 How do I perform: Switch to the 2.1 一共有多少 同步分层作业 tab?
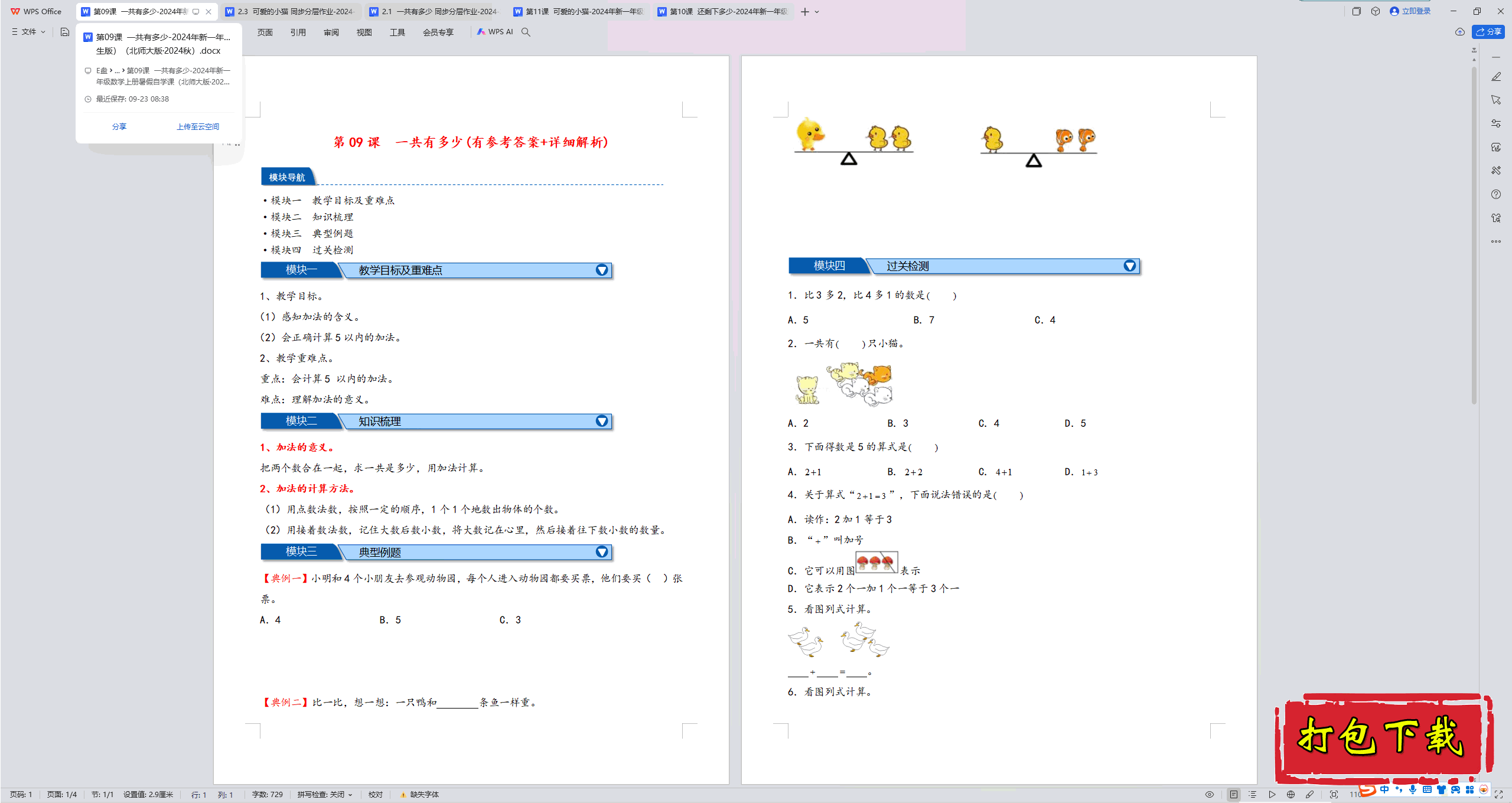coord(434,11)
